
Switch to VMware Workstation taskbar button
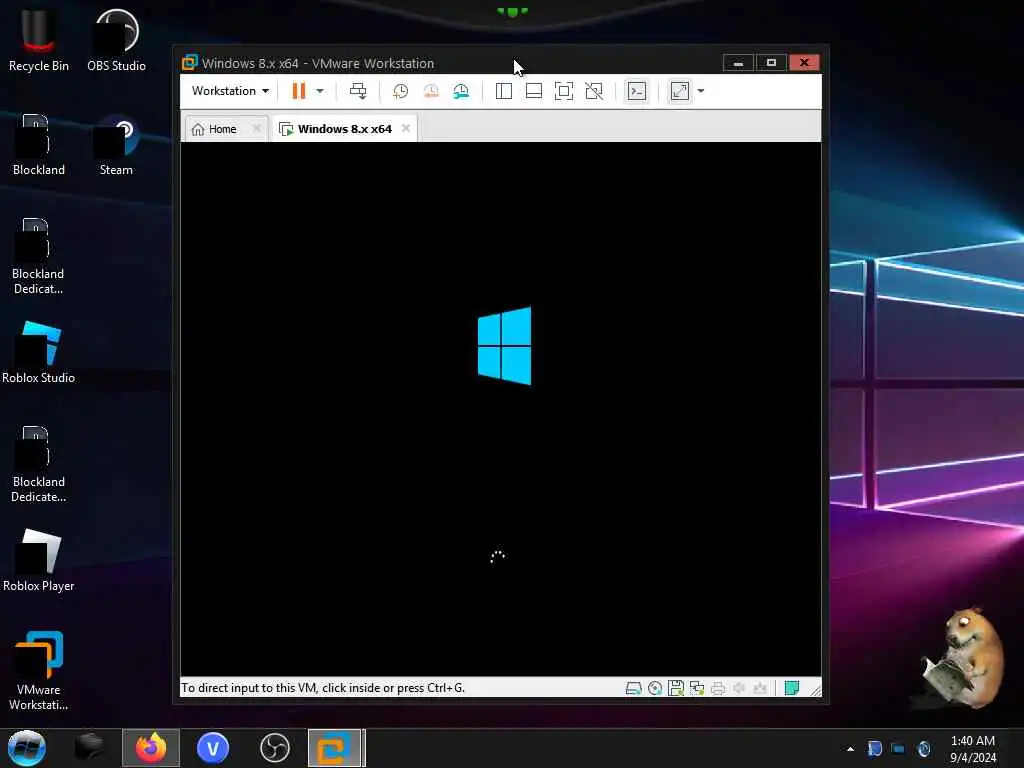[x=336, y=748]
